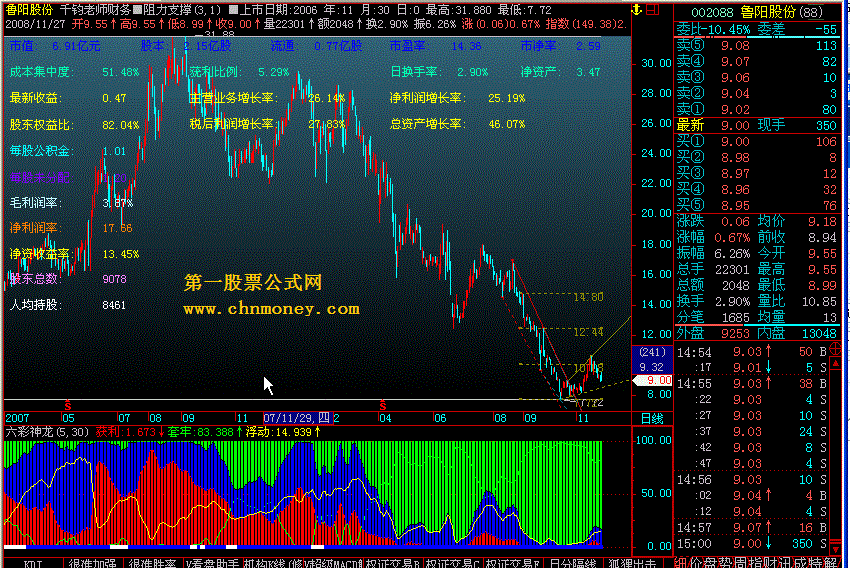Switch to the 很准胜率 indicator tab
The width and height of the screenshot is (850, 568).
click(152, 564)
